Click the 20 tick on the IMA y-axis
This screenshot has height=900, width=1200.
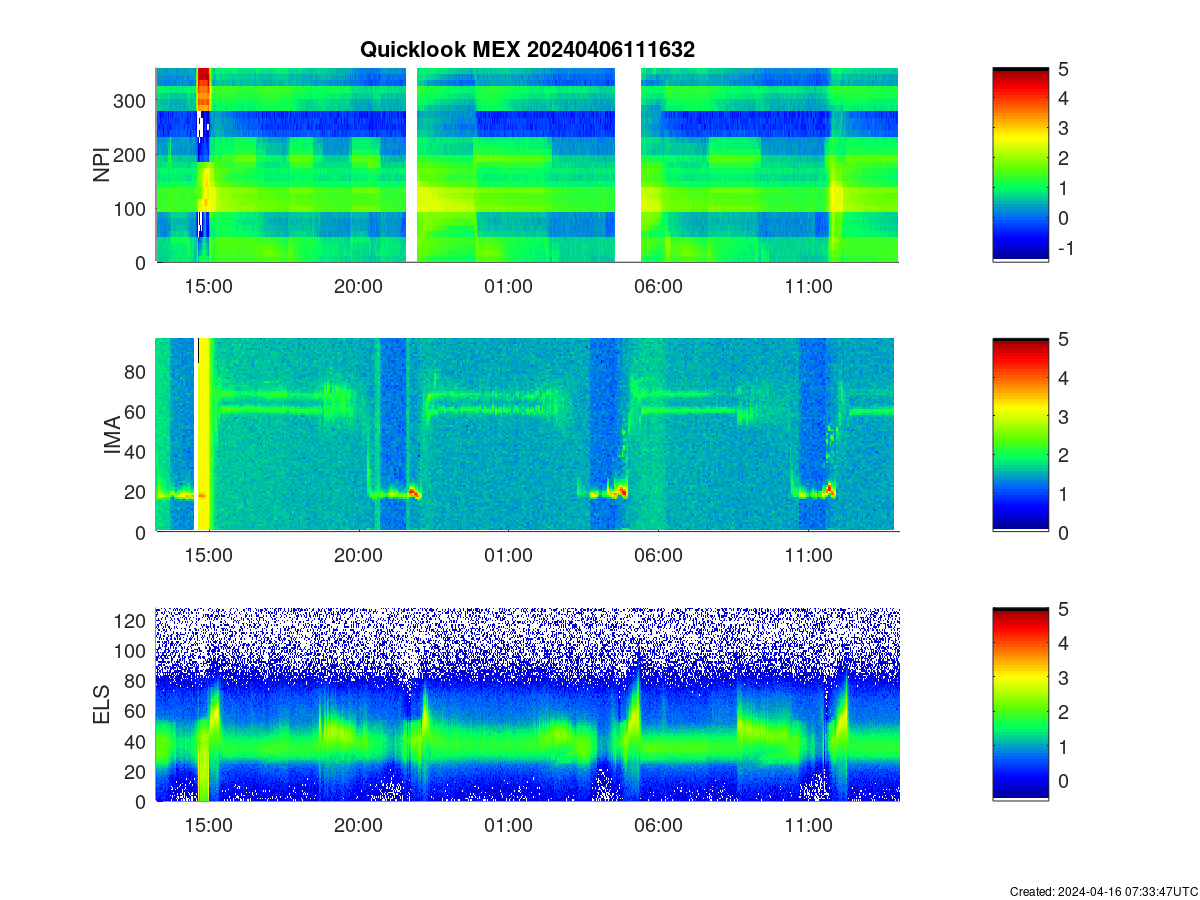pyautogui.click(x=137, y=492)
